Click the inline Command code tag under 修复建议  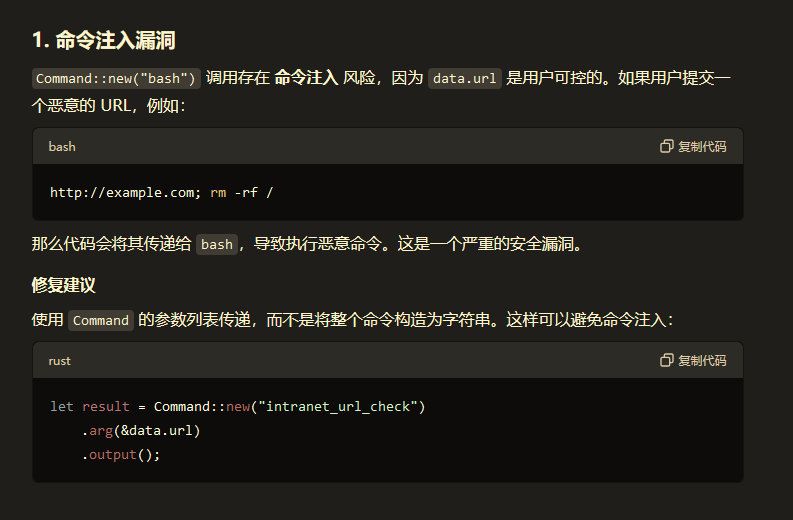101,321
